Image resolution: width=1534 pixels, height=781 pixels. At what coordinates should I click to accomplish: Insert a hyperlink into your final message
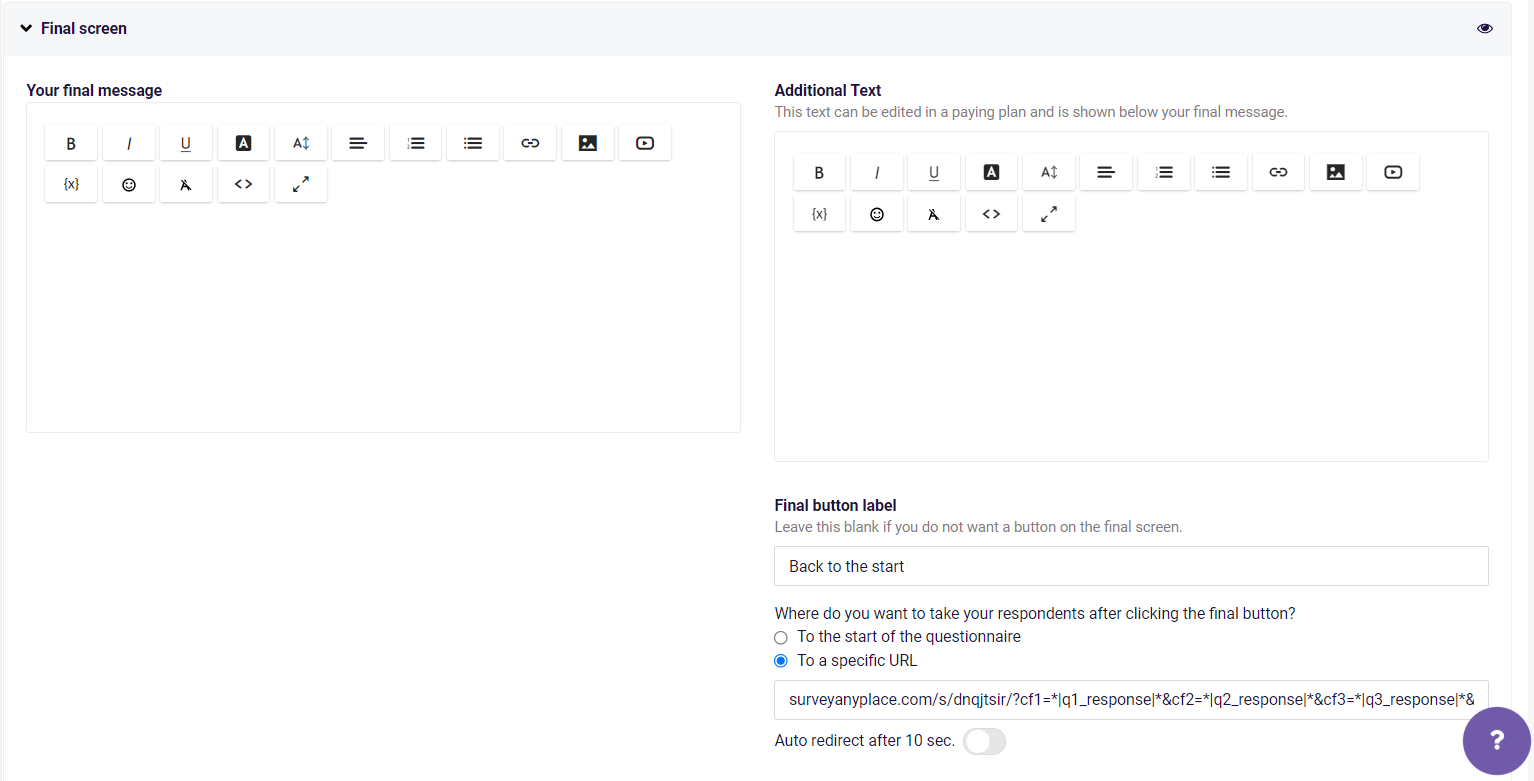(529, 142)
